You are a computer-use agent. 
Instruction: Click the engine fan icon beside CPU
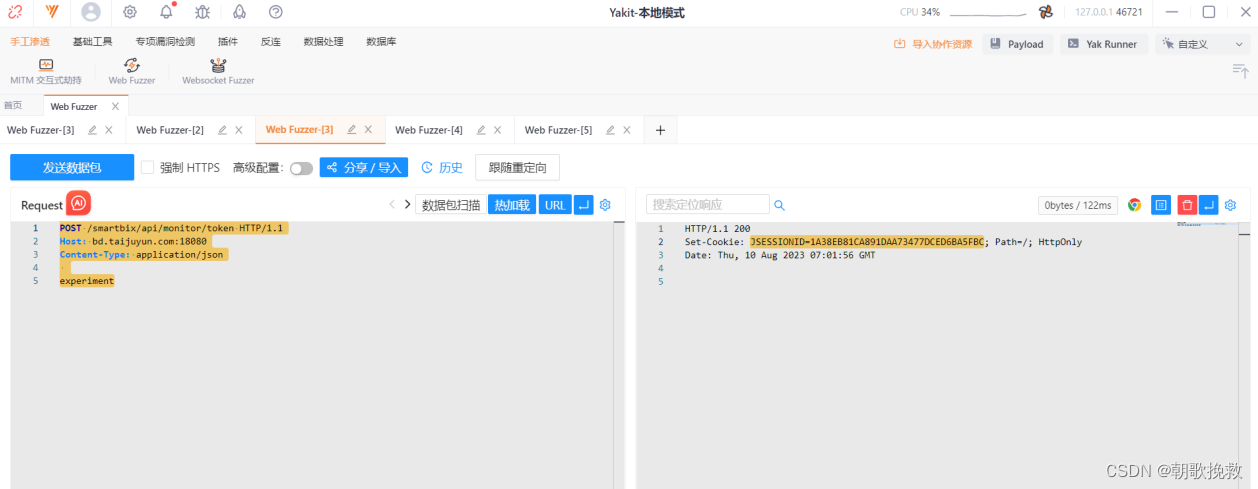coord(1046,12)
